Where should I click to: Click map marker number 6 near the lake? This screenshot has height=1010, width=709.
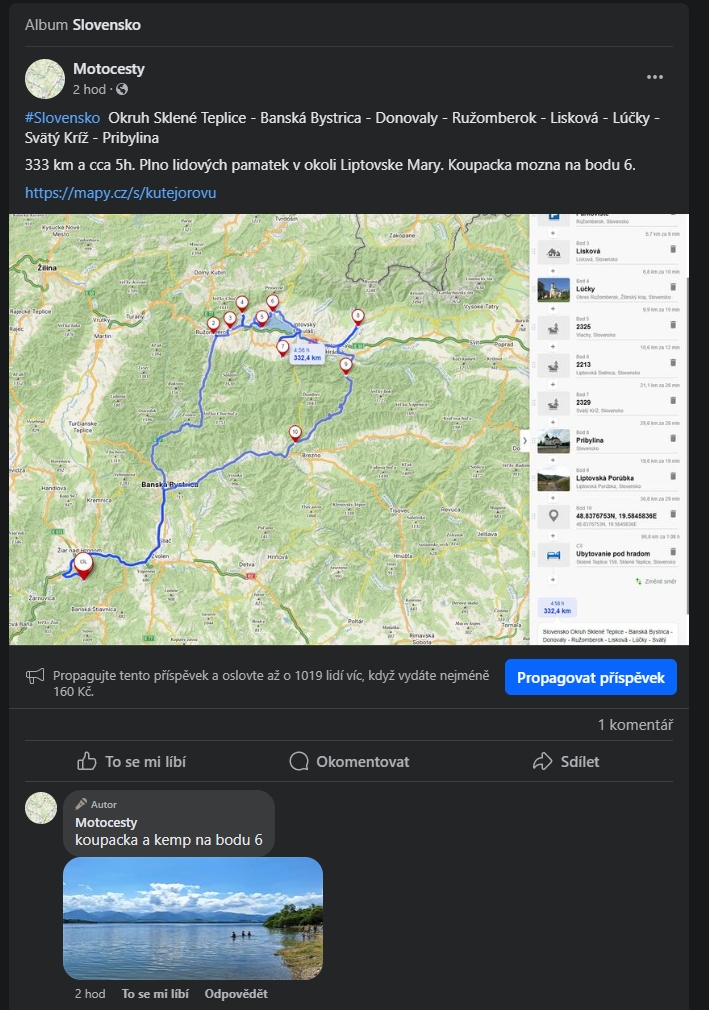(x=272, y=302)
